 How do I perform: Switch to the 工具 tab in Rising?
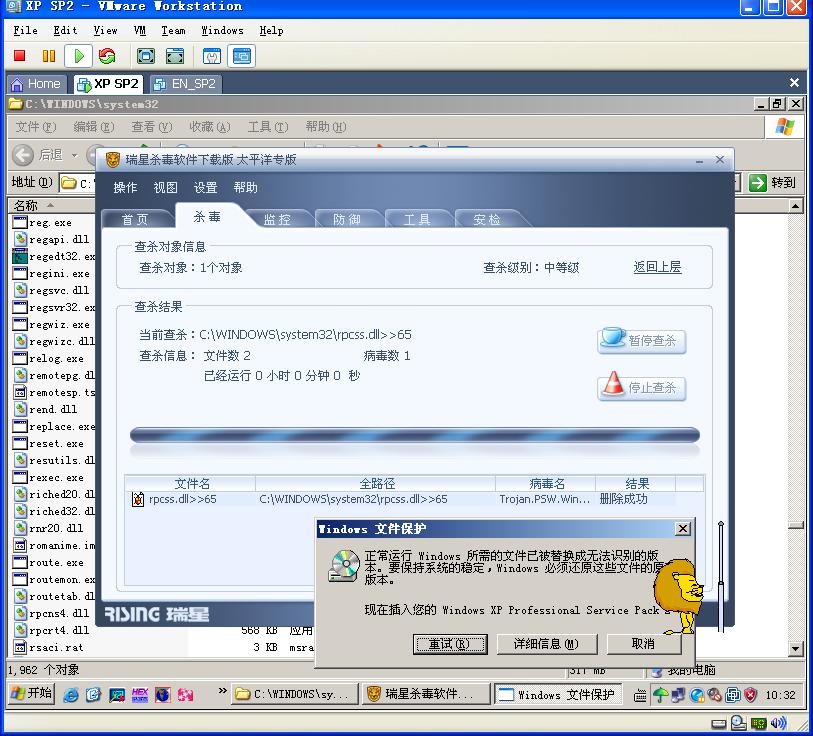tap(417, 219)
